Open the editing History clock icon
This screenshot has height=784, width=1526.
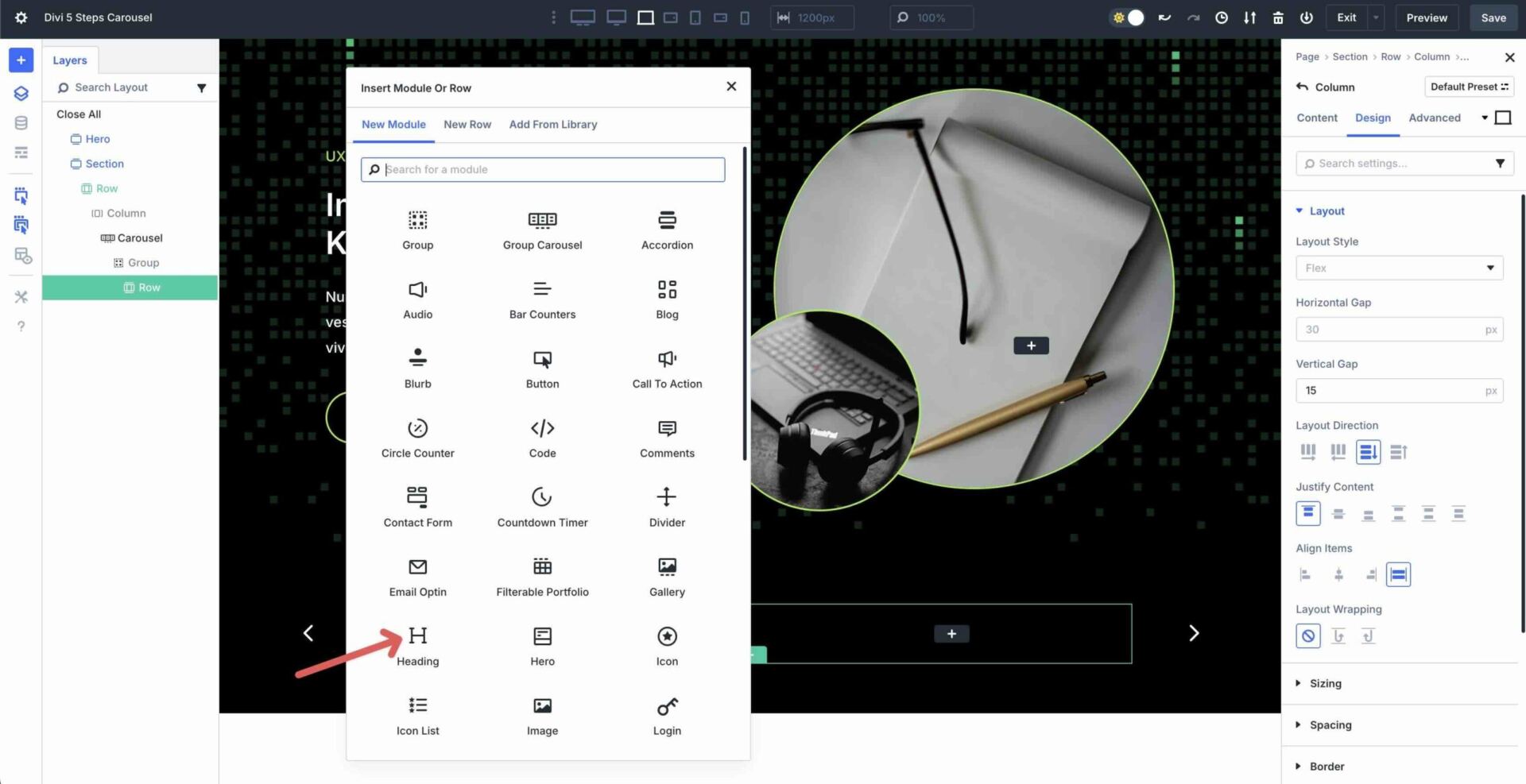[x=1222, y=17]
